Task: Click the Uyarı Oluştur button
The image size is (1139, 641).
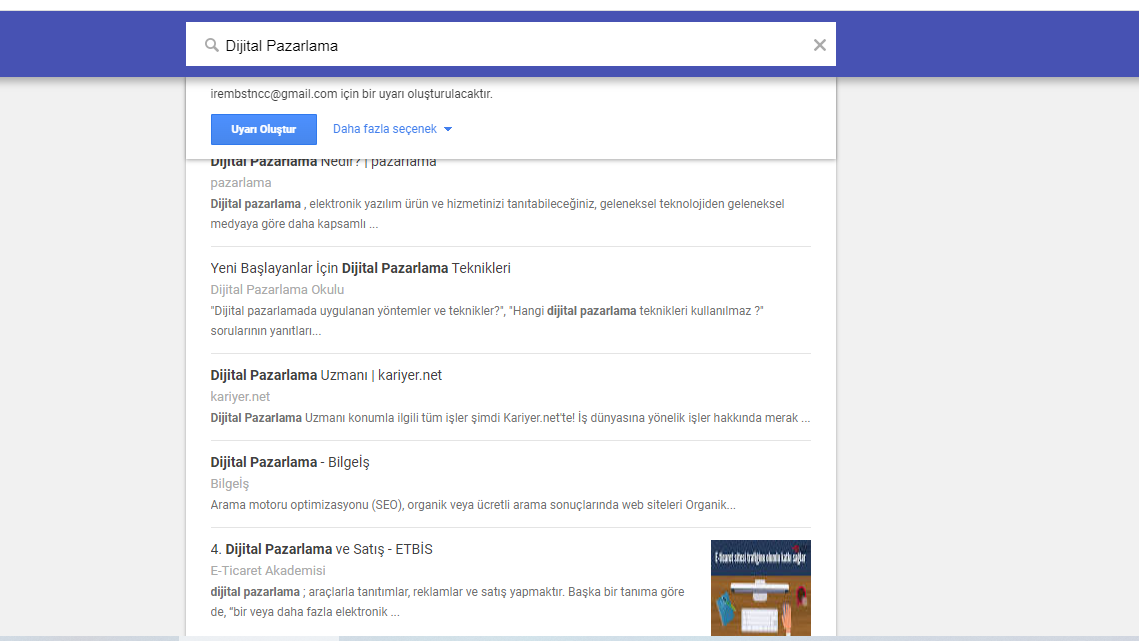Action: [x=263, y=129]
